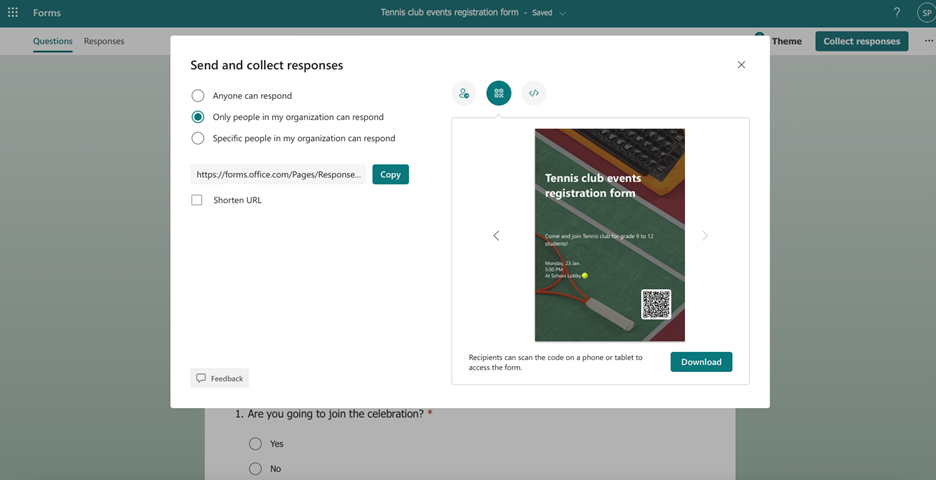Click the Collect responses button
This screenshot has width=936, height=480.
(861, 41)
